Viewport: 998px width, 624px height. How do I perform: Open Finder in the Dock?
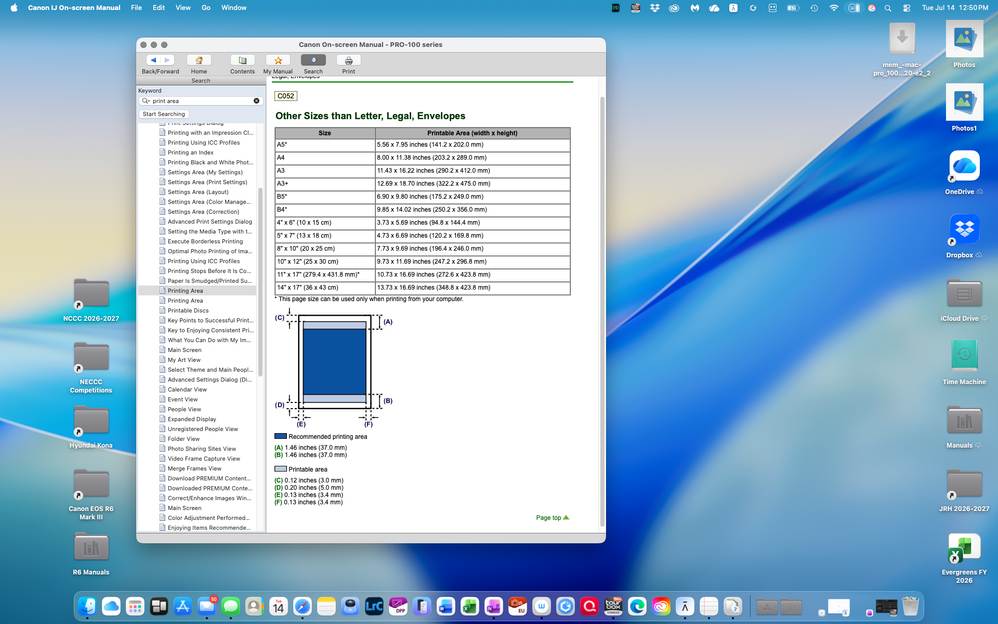click(x=87, y=606)
